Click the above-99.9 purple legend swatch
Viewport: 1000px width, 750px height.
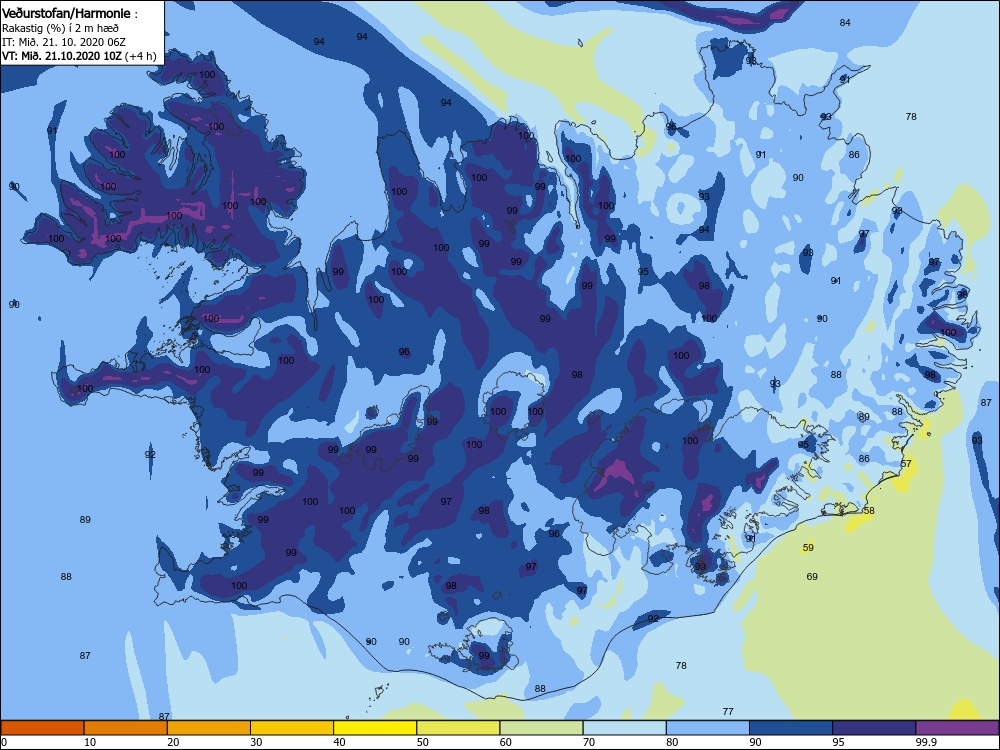(957, 728)
